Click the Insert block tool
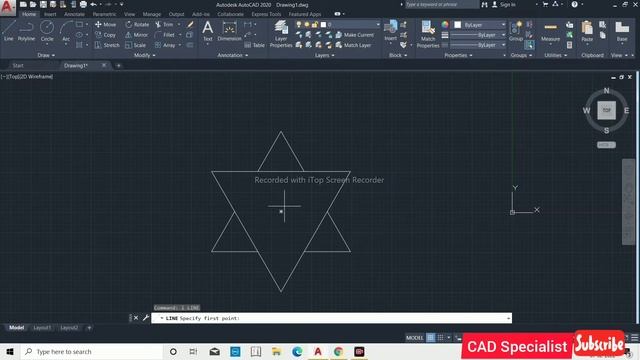The width and height of the screenshot is (640, 360). click(x=391, y=31)
